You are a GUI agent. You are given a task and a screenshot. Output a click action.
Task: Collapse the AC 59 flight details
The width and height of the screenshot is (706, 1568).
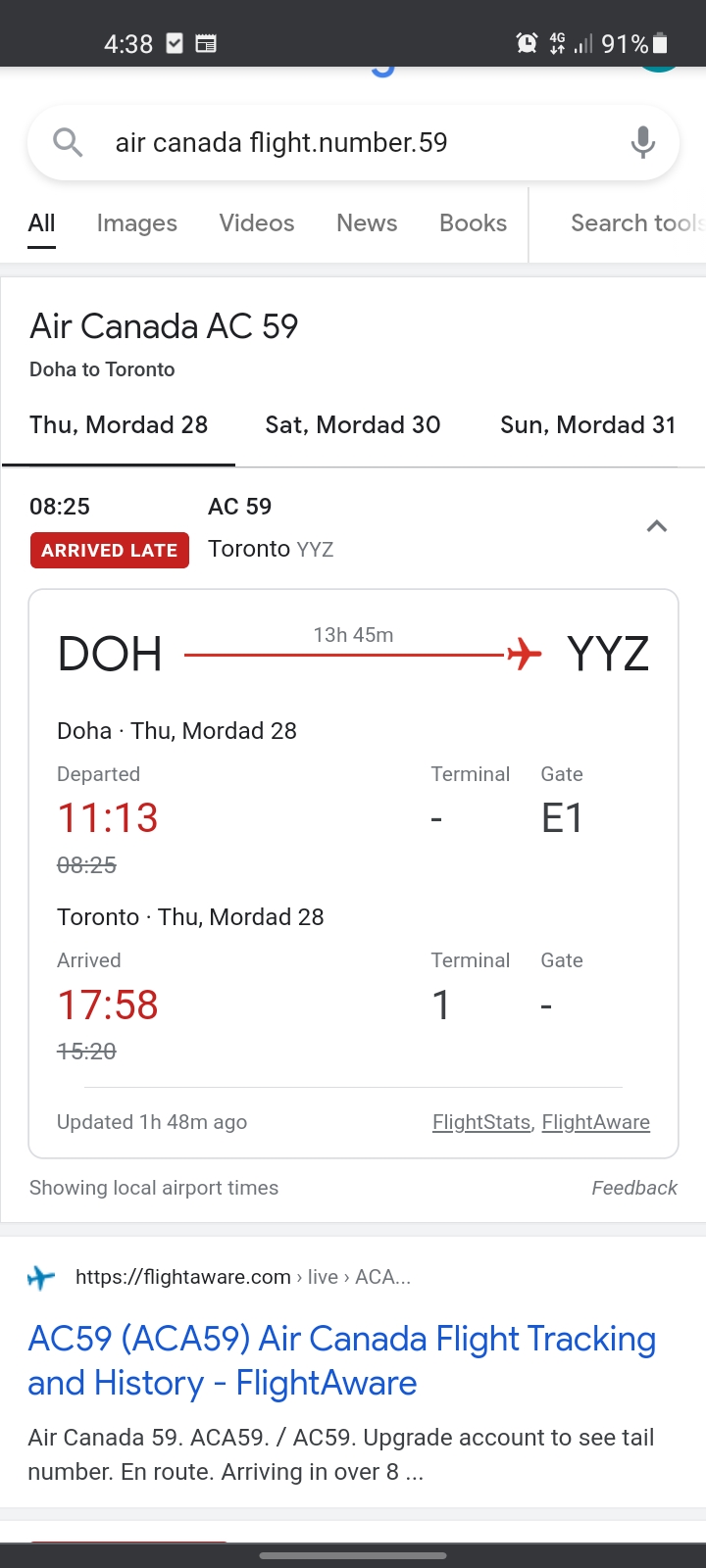pyautogui.click(x=656, y=526)
